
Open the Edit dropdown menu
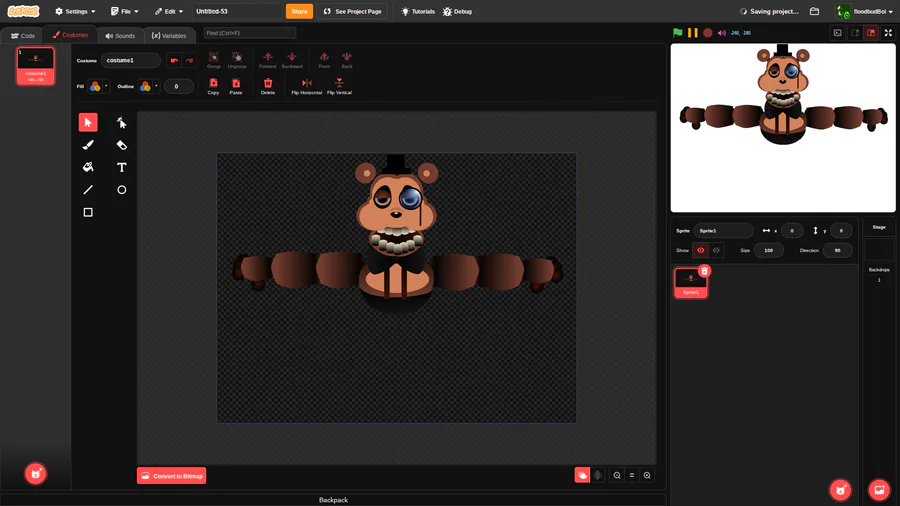pyautogui.click(x=169, y=11)
